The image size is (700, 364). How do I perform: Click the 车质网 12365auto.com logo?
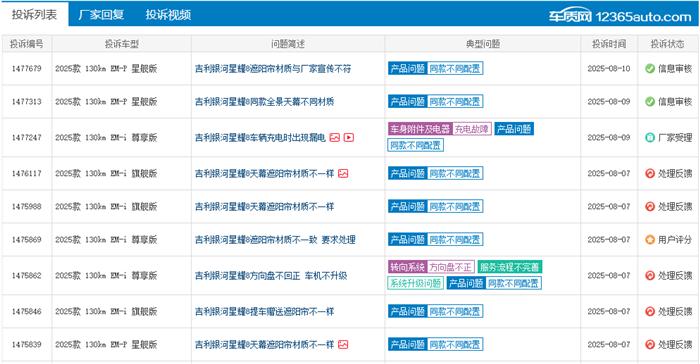point(620,16)
